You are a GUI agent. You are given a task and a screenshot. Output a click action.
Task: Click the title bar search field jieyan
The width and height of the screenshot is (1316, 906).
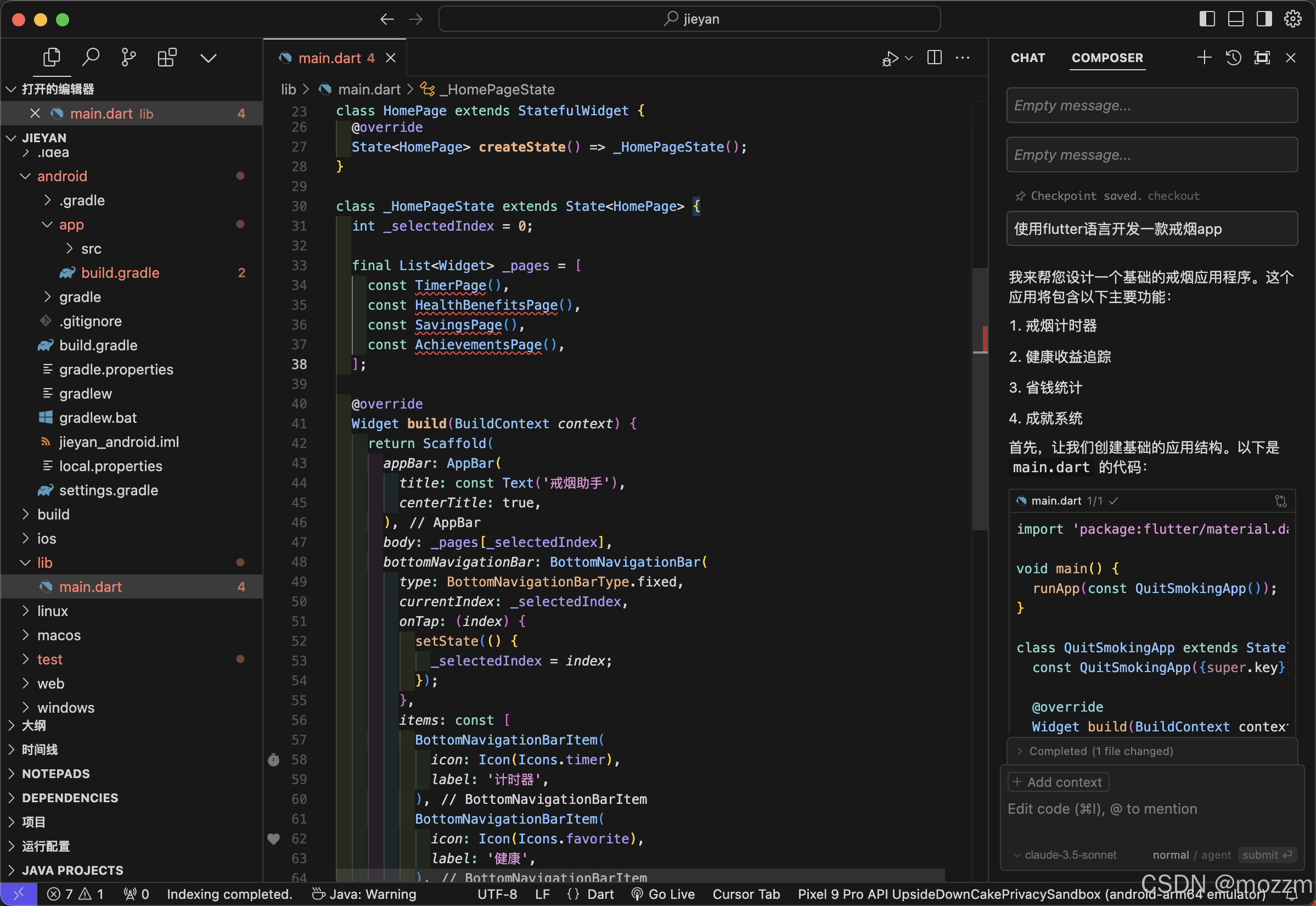pos(689,19)
